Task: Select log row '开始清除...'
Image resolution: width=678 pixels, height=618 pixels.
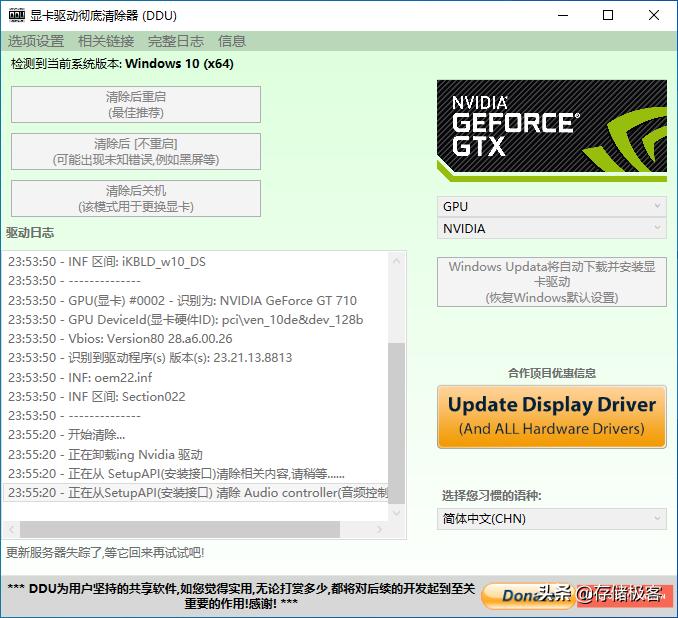Action: pos(195,435)
